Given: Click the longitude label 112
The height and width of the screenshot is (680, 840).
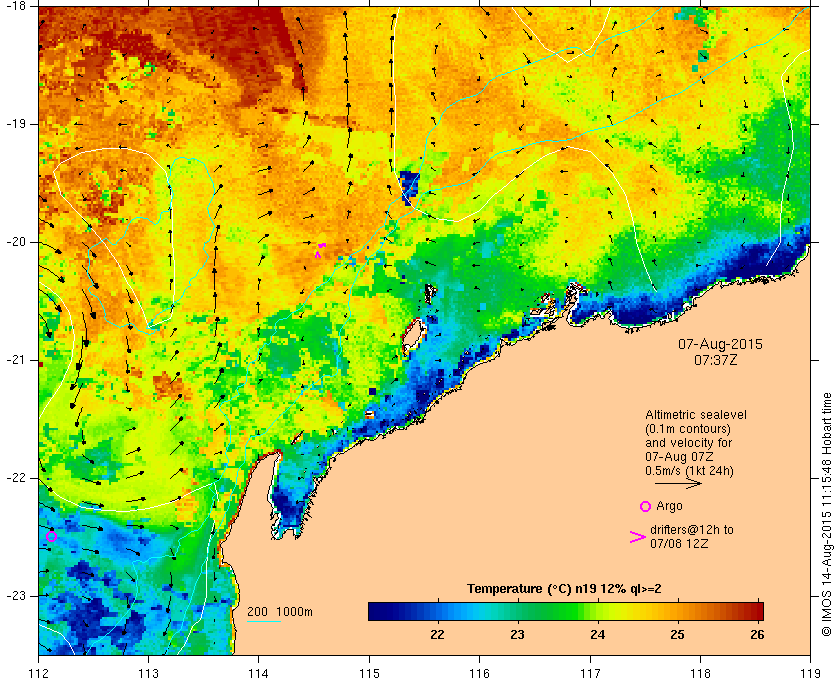Looking at the screenshot, I should tap(39, 673).
